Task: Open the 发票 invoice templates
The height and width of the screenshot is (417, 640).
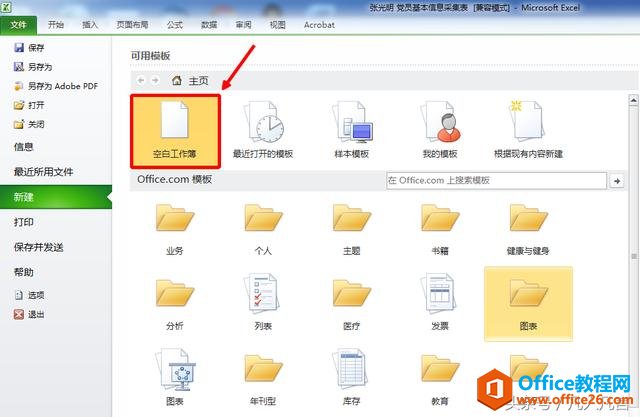Action: tap(440, 303)
